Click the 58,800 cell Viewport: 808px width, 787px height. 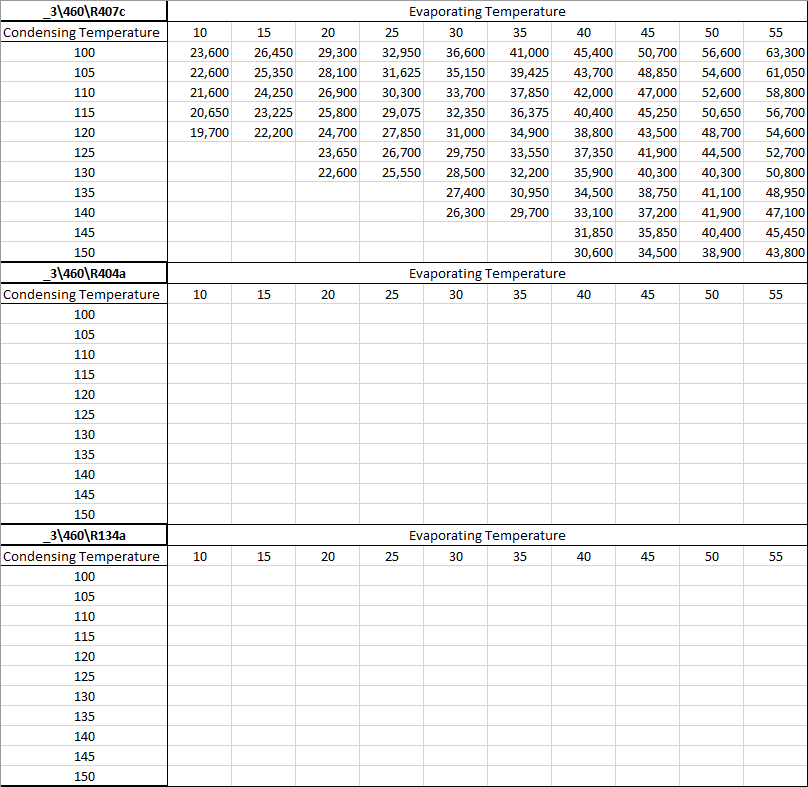click(x=775, y=93)
